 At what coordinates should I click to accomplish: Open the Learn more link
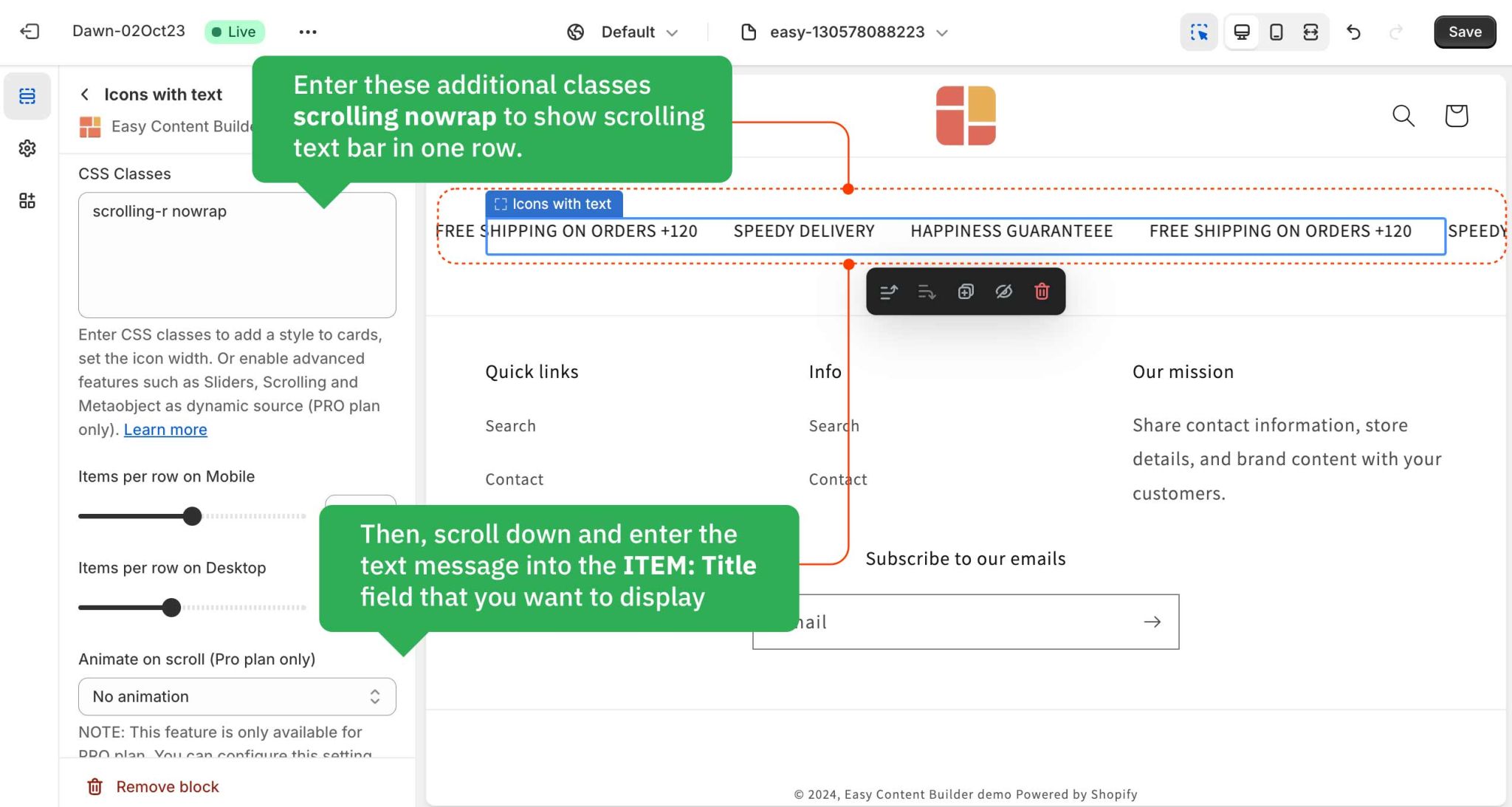165,430
